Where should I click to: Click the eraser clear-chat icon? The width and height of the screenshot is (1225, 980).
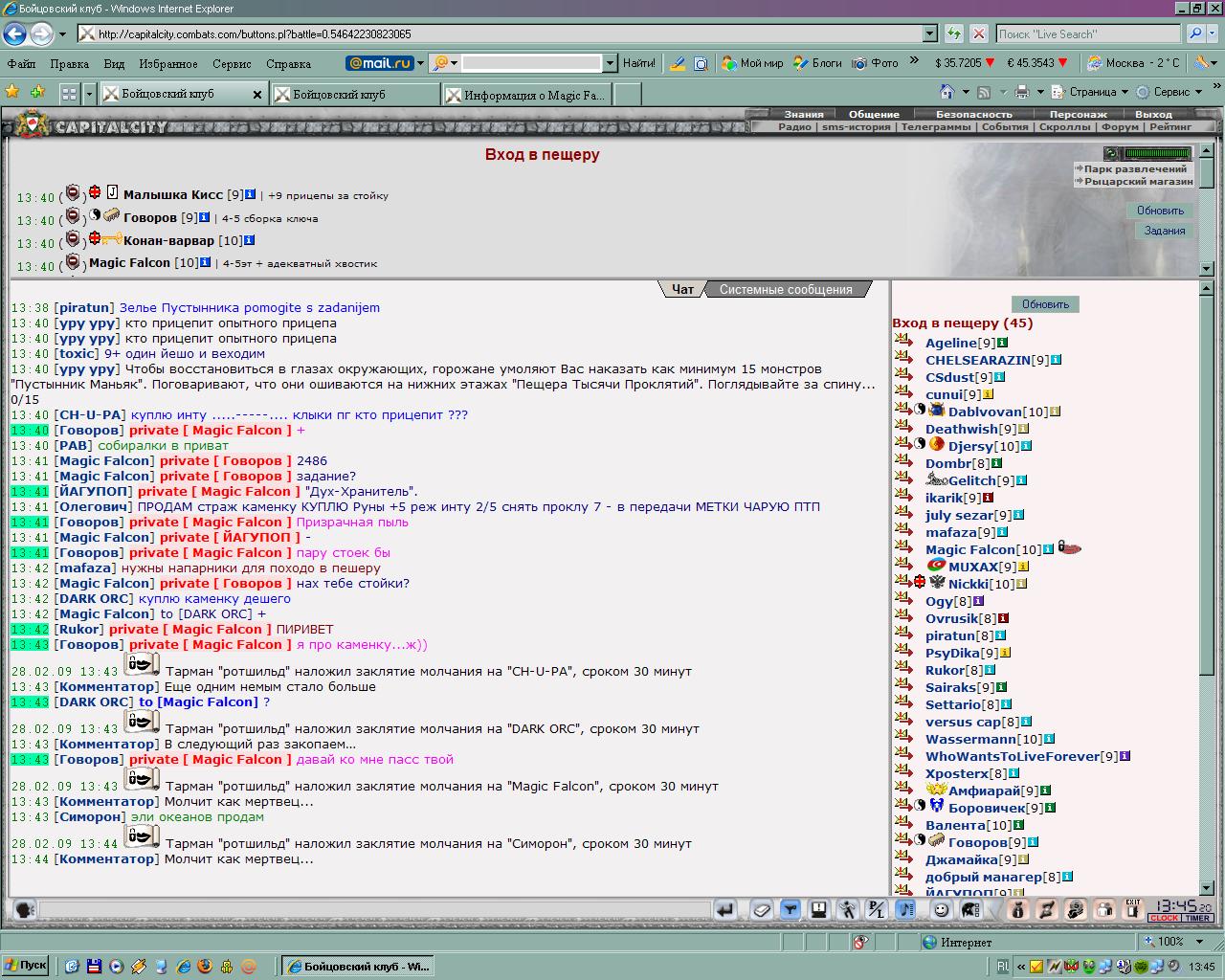coord(762,909)
